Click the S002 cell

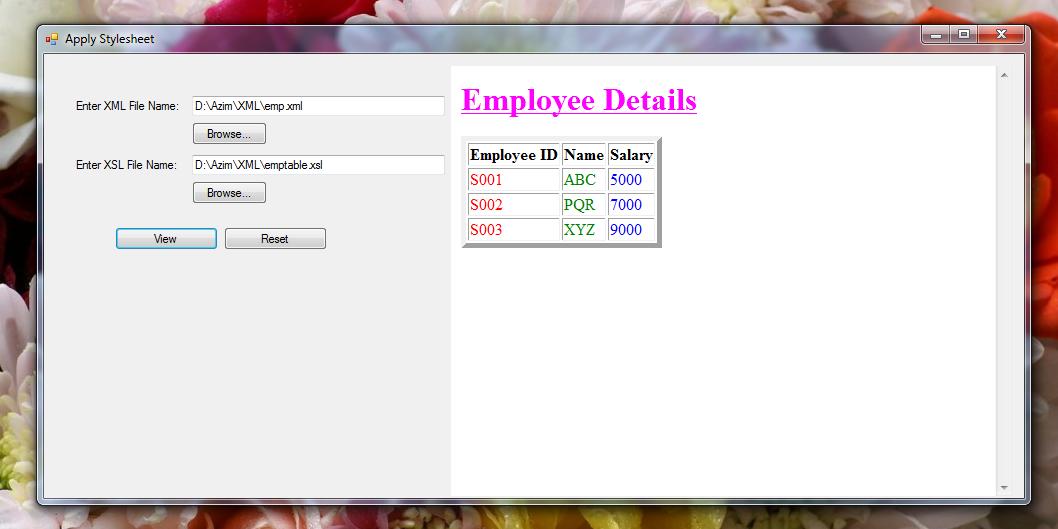[514, 205]
